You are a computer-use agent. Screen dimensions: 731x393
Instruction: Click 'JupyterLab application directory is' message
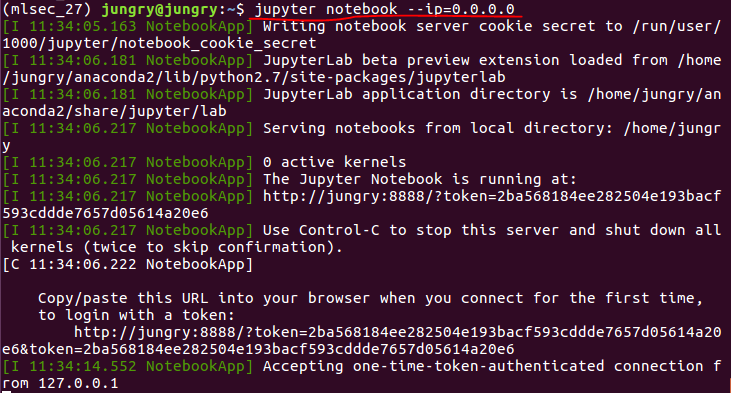point(420,94)
